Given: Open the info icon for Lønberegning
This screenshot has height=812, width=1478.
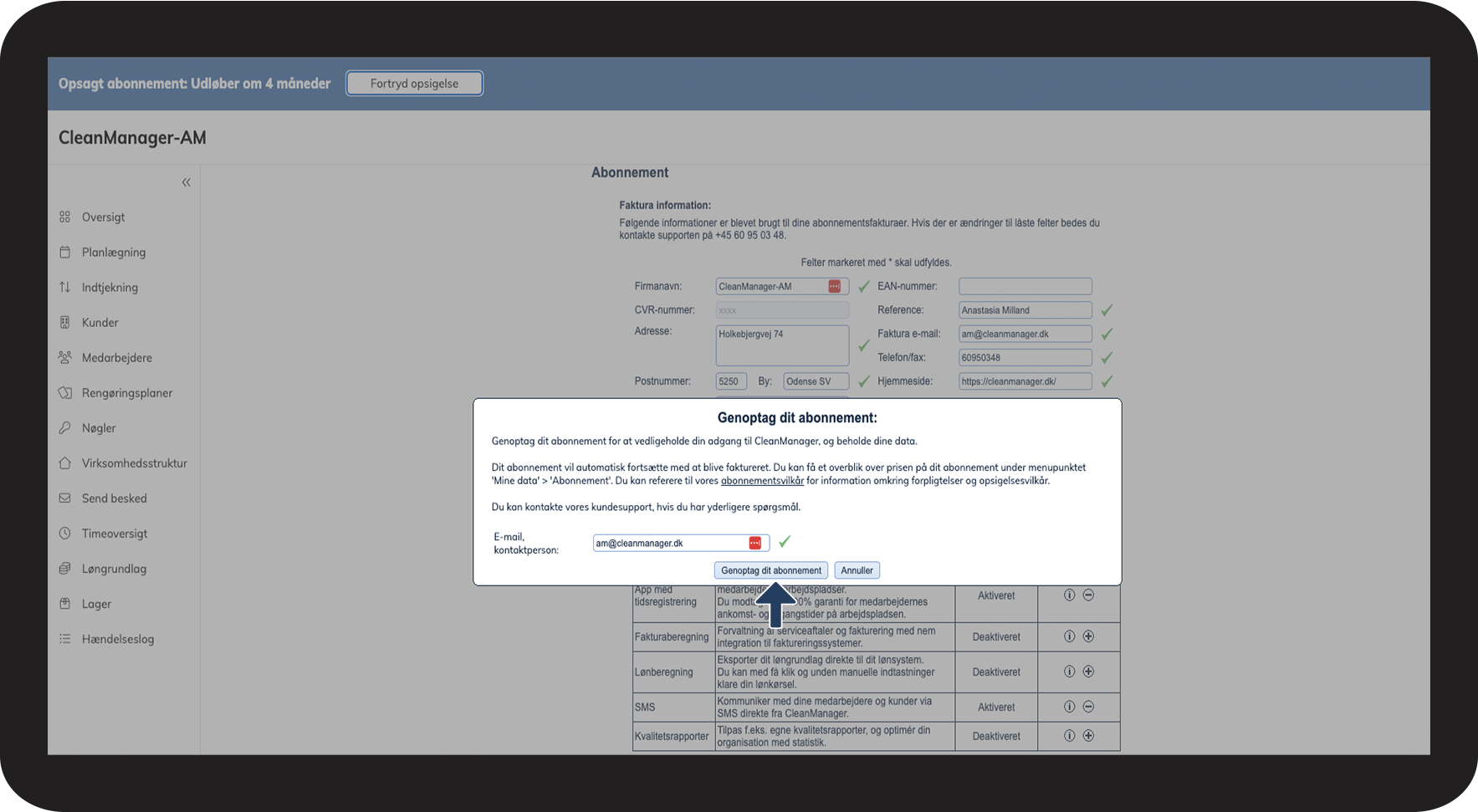Looking at the screenshot, I should point(1069,672).
